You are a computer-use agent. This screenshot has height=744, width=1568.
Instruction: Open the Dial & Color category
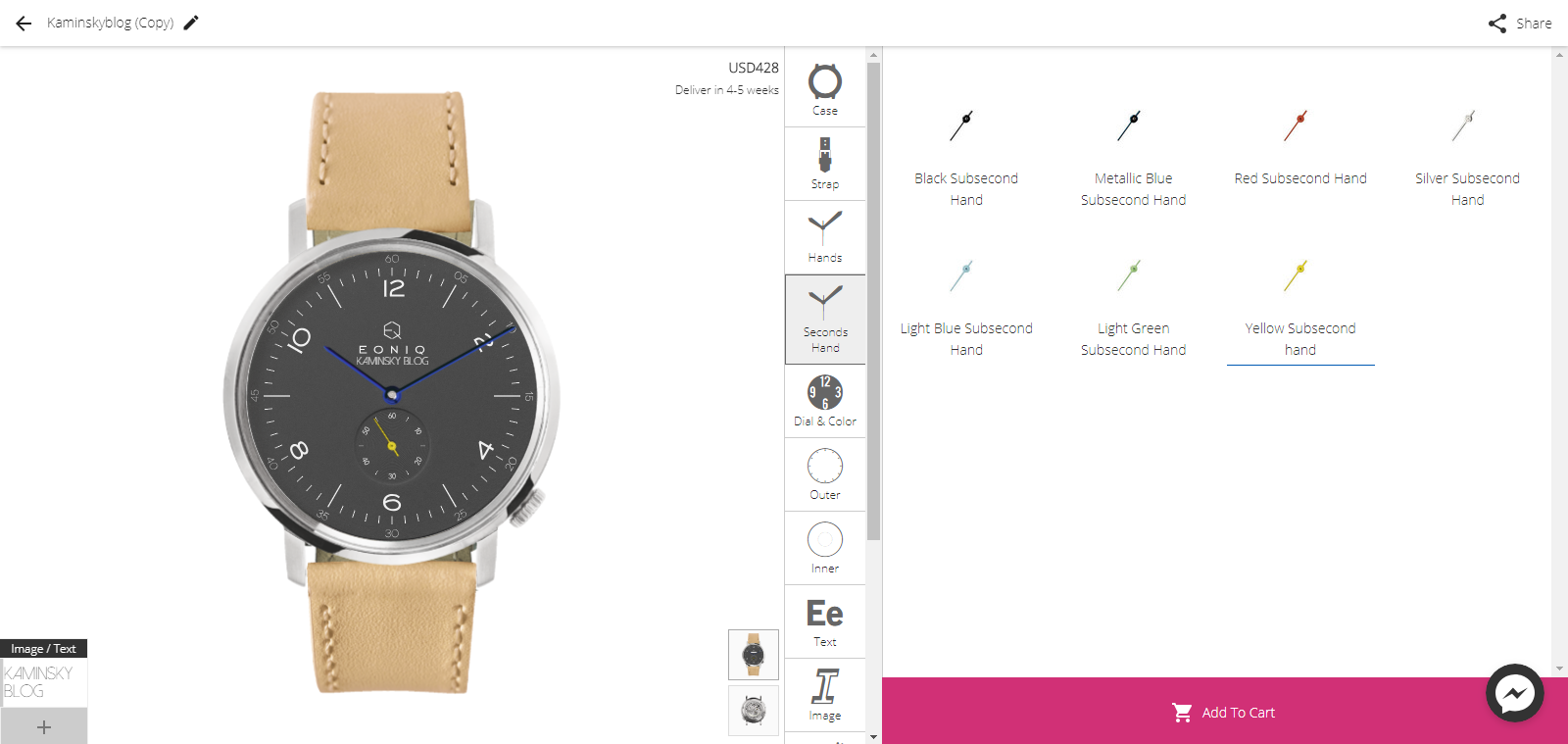825,401
